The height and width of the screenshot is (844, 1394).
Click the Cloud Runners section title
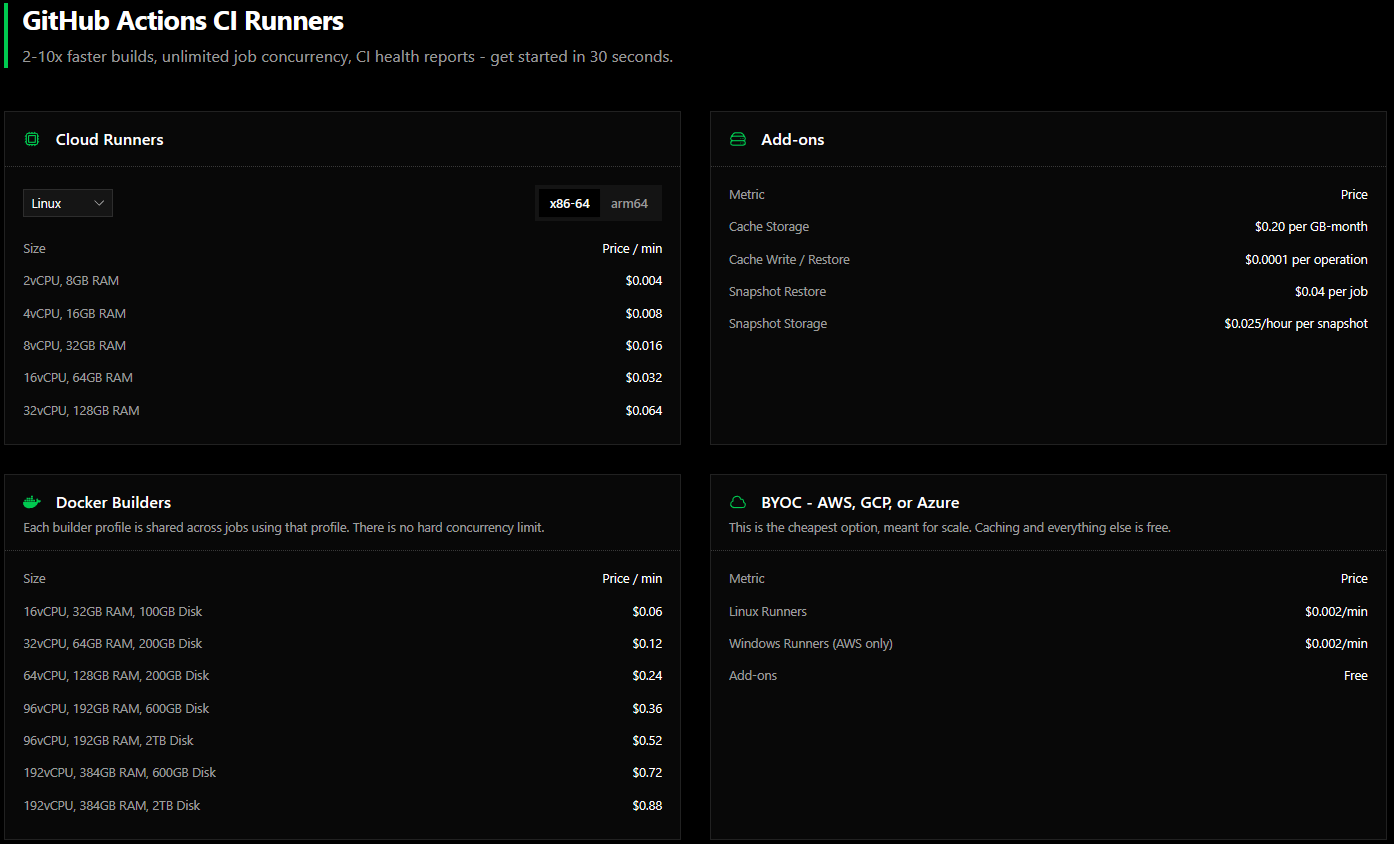click(110, 139)
